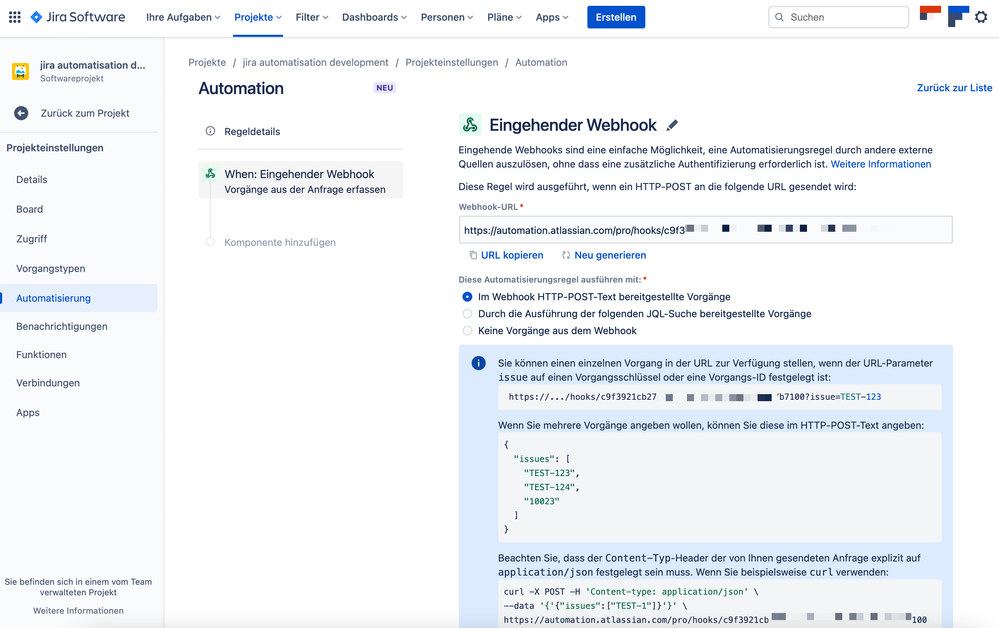Image resolution: width=999 pixels, height=628 pixels.
Task: Expand the Projekte dropdown
Action: tap(257, 17)
